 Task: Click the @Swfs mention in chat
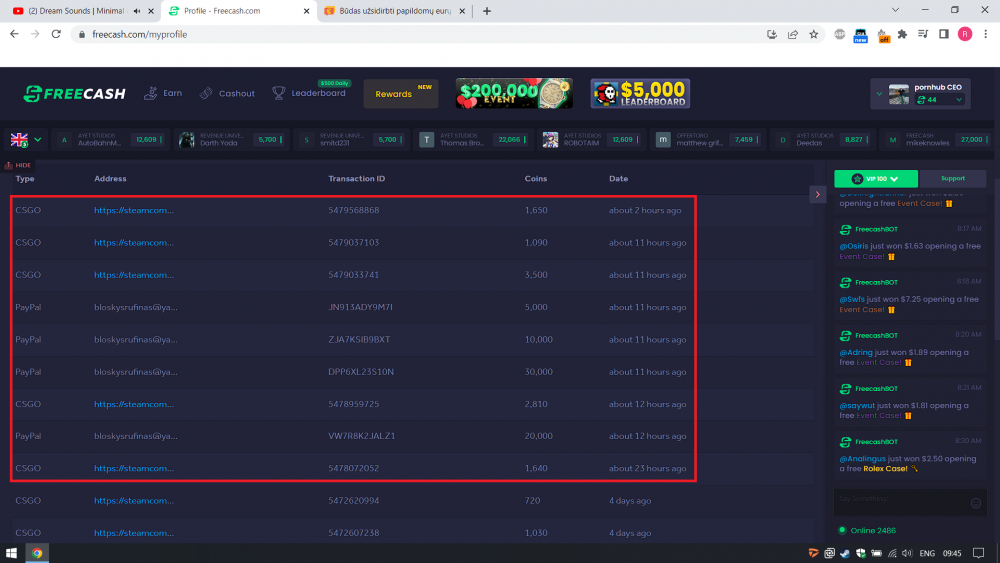(852, 299)
